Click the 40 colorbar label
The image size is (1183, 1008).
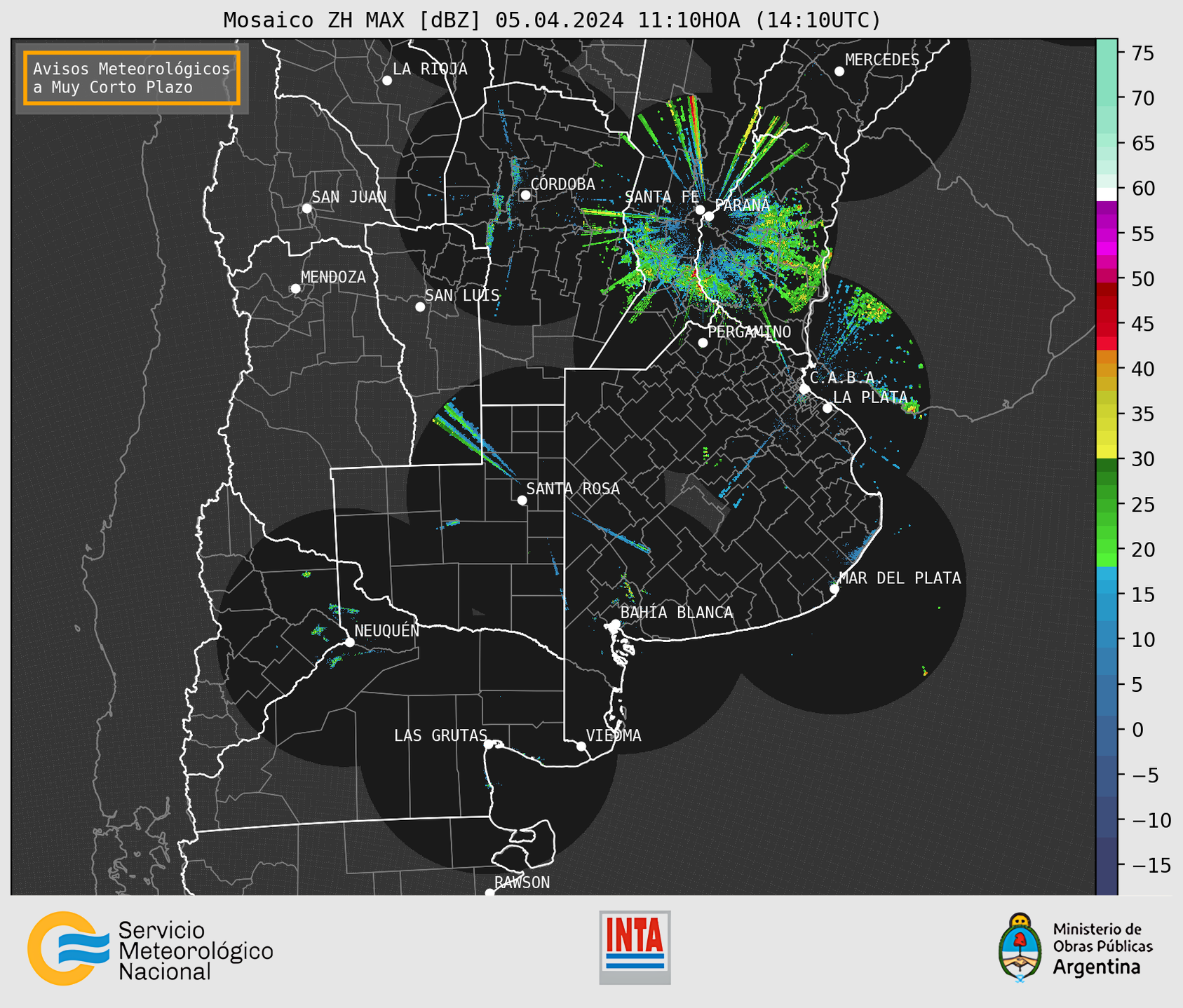[x=1142, y=369]
